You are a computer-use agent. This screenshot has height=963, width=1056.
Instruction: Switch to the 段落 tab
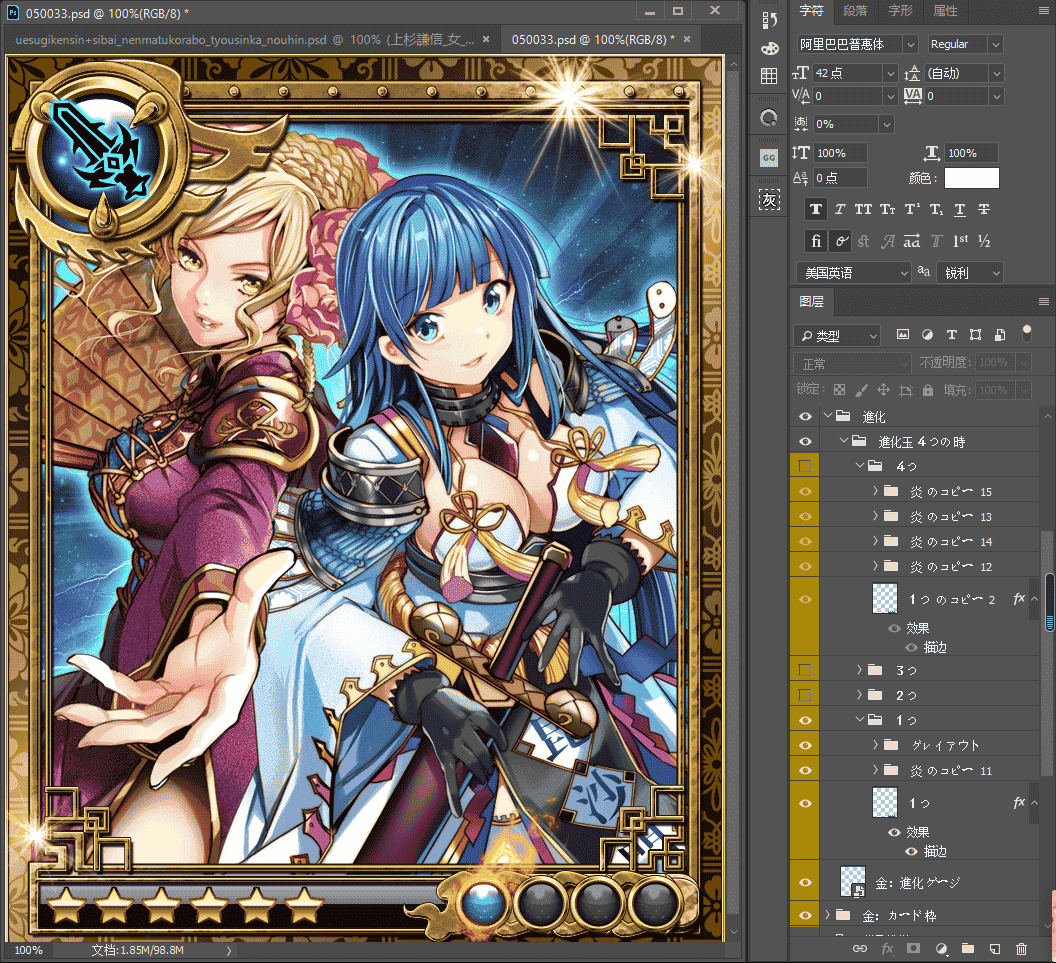[x=855, y=11]
